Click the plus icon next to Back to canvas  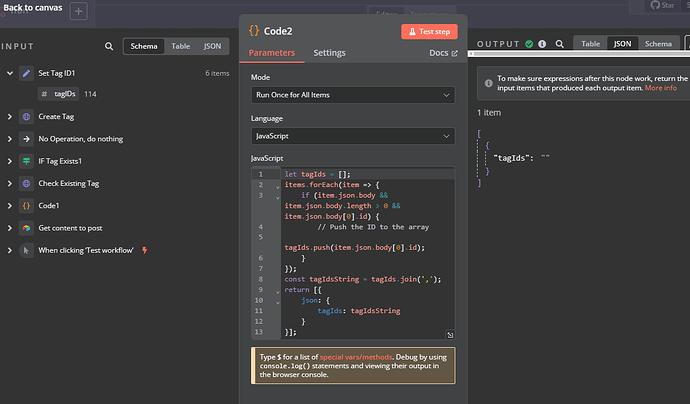coord(79,11)
